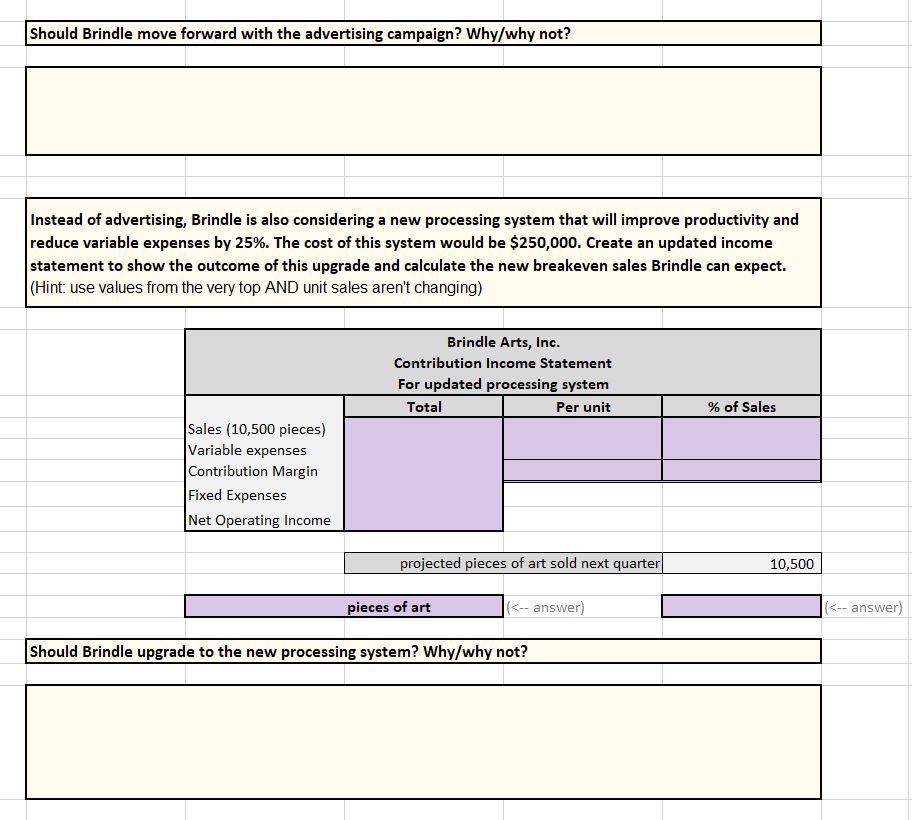The height and width of the screenshot is (820, 912).
Task: Select the Per unit cell for Variable expenses
Action: [582, 450]
